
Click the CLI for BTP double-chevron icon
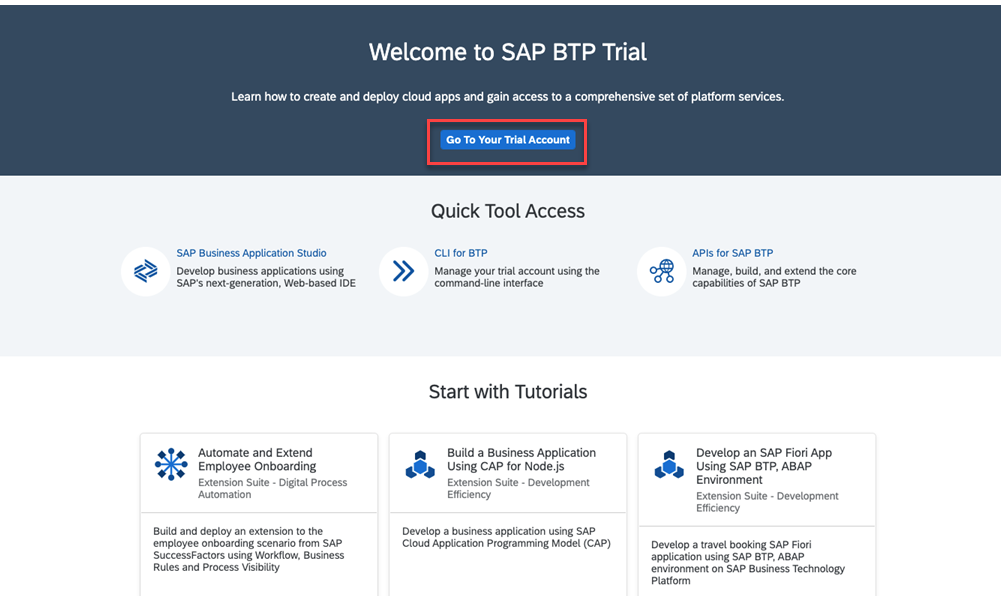403,271
